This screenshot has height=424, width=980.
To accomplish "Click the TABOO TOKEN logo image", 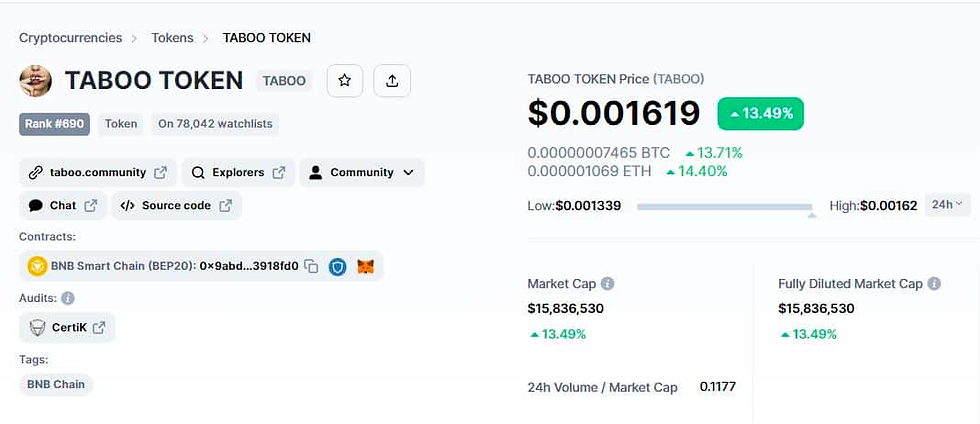I will point(36,81).
